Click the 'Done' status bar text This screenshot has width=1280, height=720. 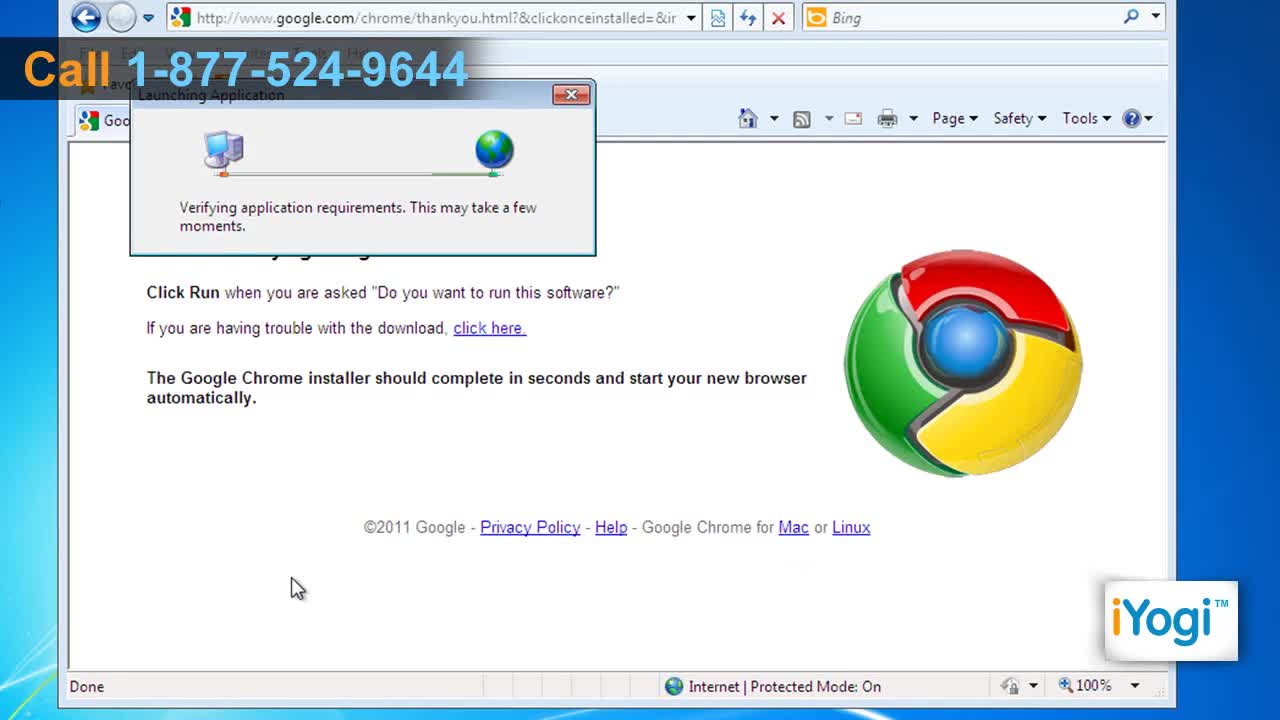[86, 686]
